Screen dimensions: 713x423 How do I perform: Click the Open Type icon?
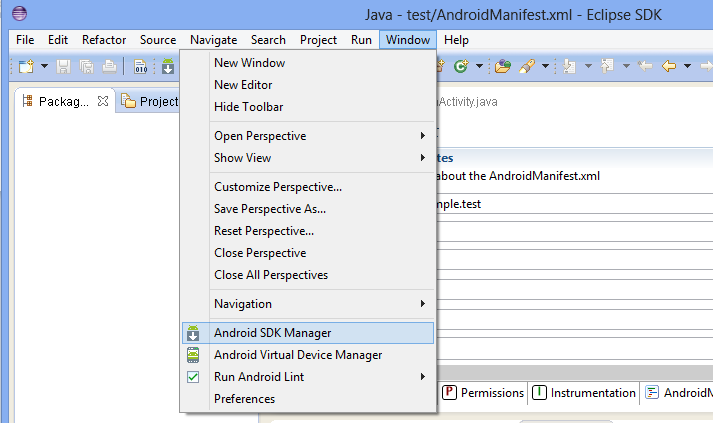coord(502,66)
